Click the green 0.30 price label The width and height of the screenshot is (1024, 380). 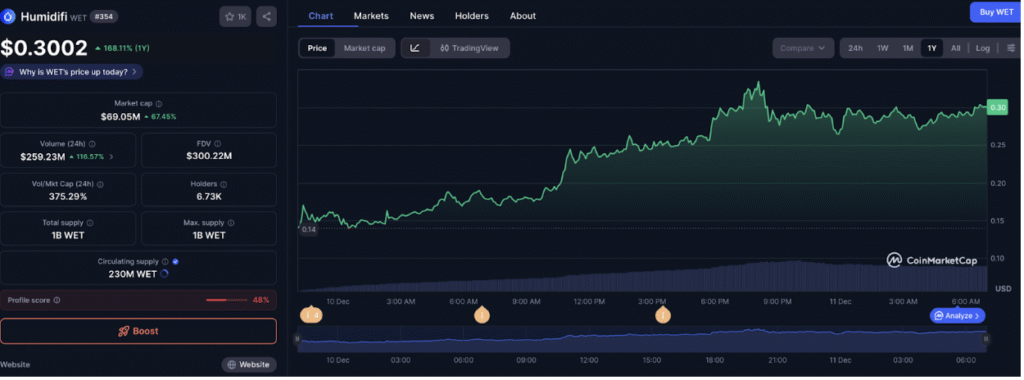[x=998, y=108]
